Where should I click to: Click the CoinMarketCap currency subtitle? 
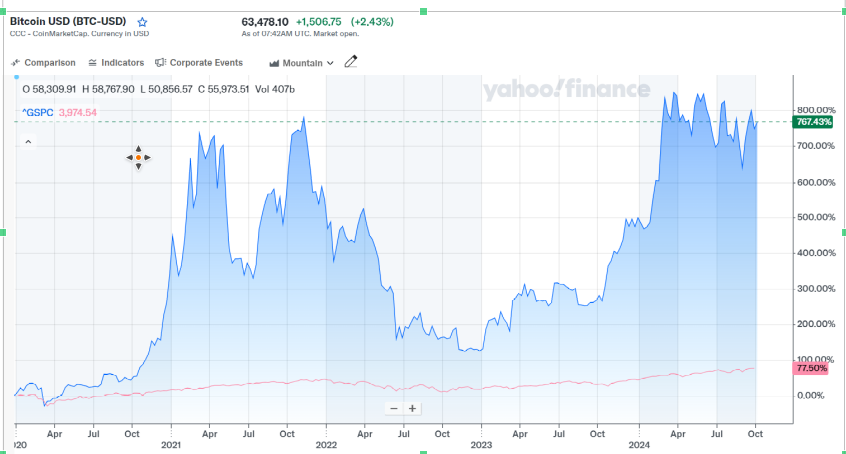click(79, 33)
